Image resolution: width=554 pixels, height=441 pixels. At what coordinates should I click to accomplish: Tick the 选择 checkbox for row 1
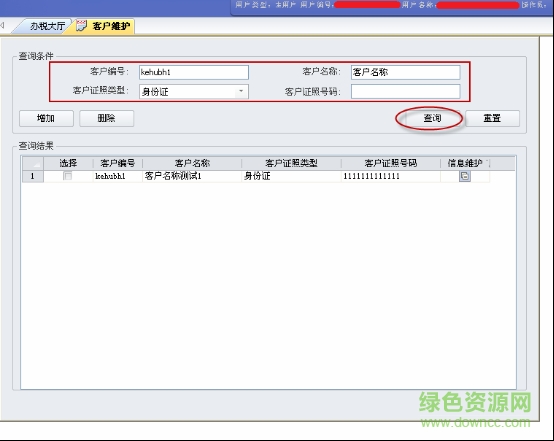pos(67,176)
